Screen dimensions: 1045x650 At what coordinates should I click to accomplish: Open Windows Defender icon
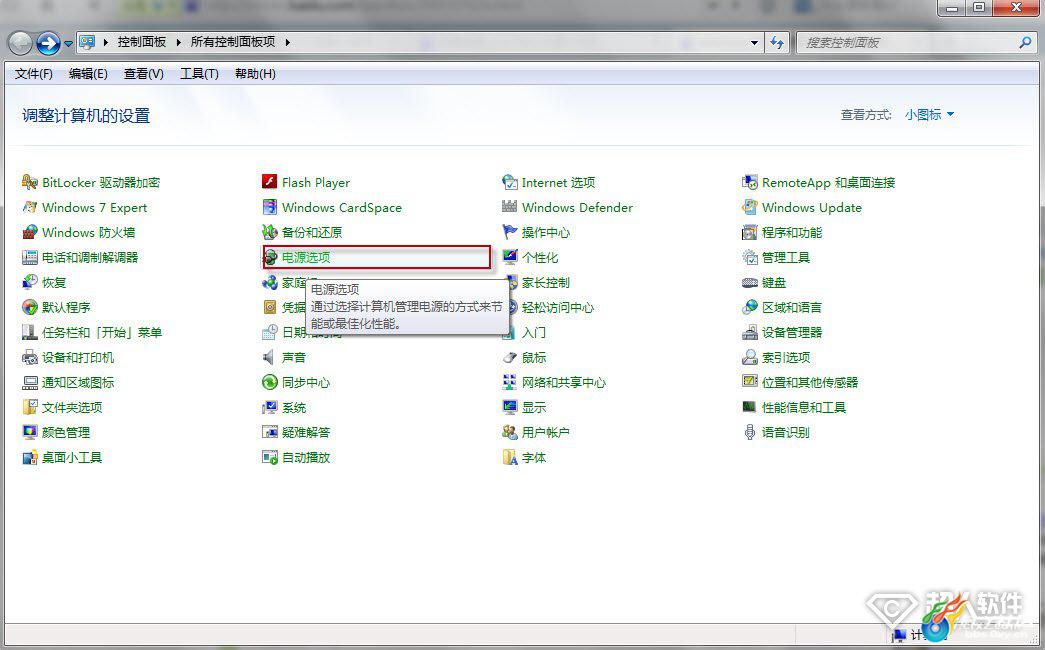(x=509, y=207)
